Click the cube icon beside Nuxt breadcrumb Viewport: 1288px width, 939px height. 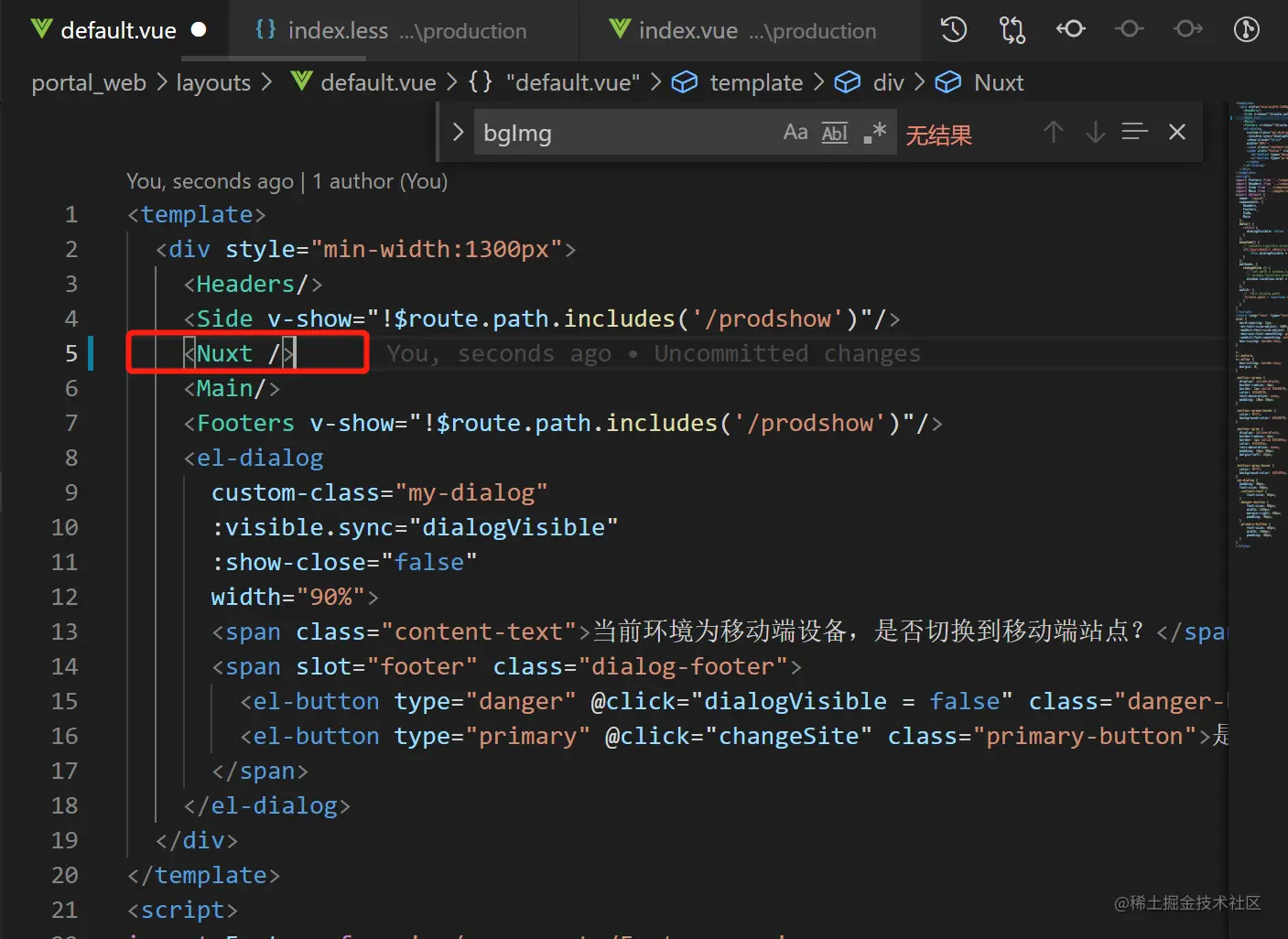pyautogui.click(x=948, y=82)
